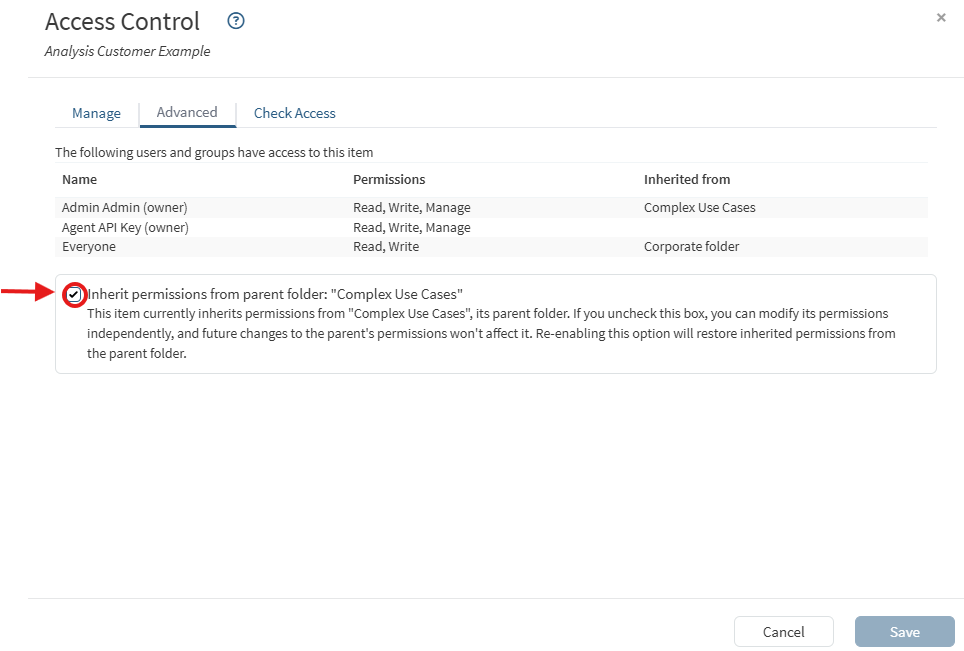Image resolution: width=964 pixels, height=651 pixels.
Task: Open the Check Access tab
Action: coord(294,113)
